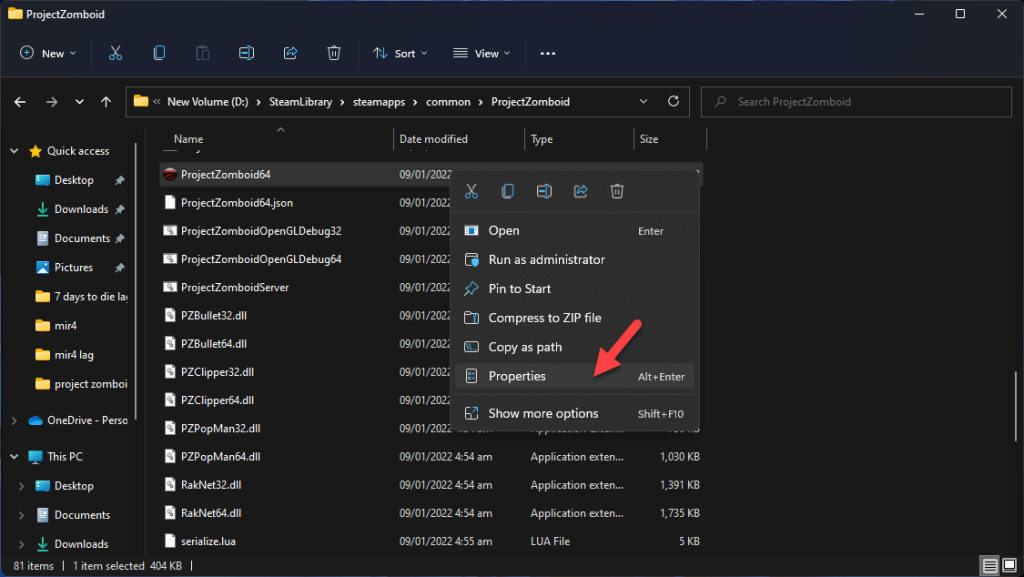This screenshot has width=1024, height=577.
Task: Click steamapps in the address path
Action: pyautogui.click(x=379, y=102)
